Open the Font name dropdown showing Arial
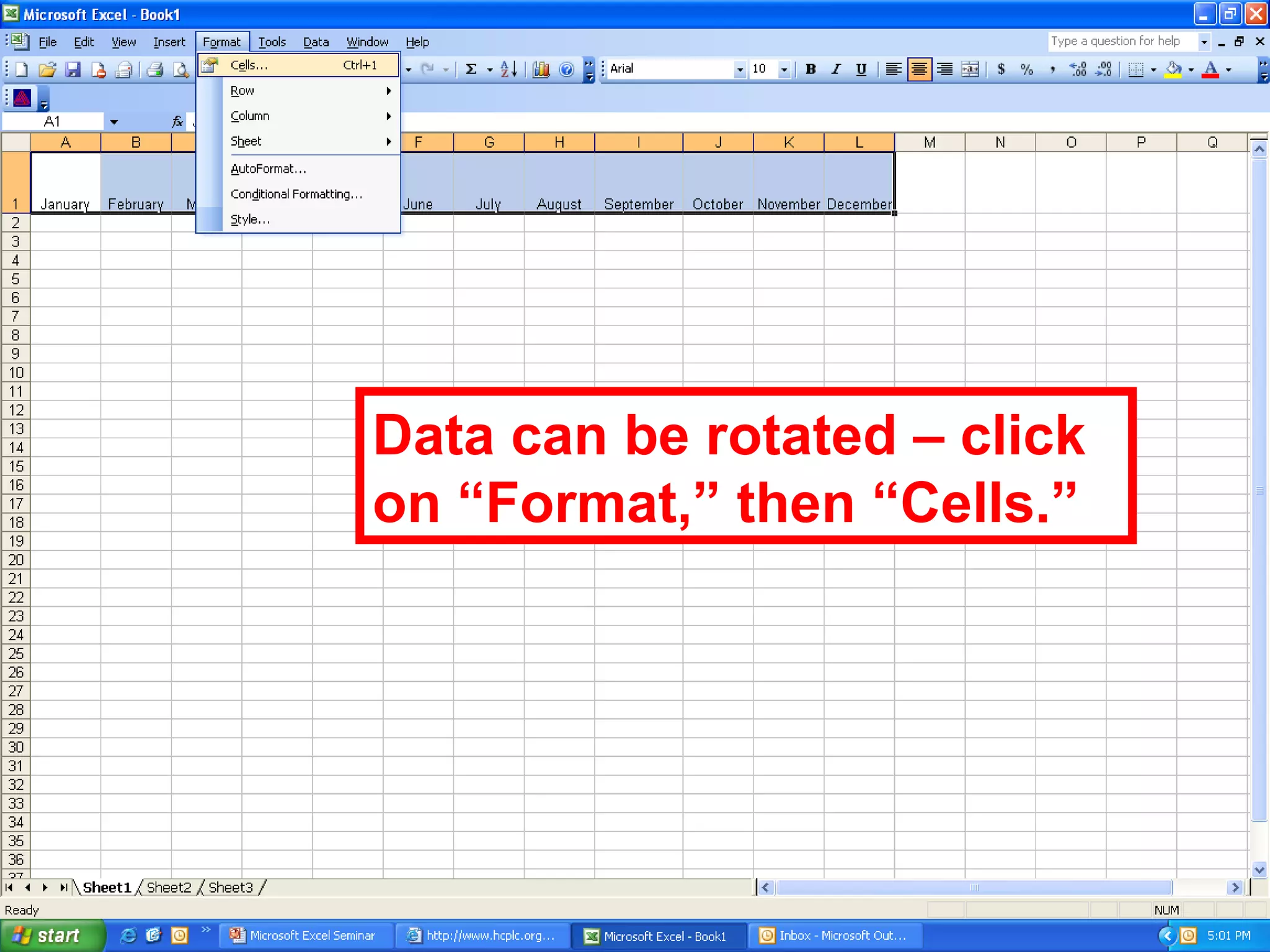Image resolution: width=1270 pixels, height=952 pixels. pyautogui.click(x=740, y=69)
